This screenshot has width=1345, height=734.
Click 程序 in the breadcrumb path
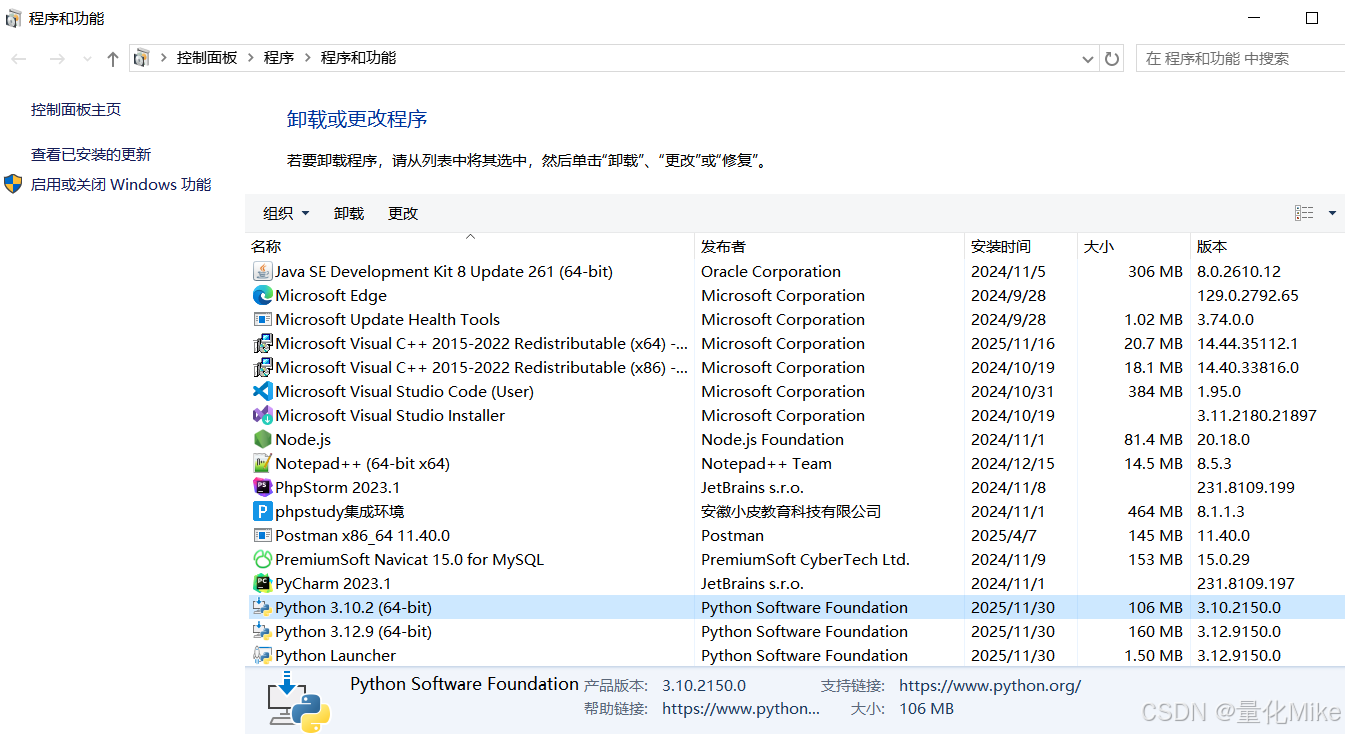(279, 58)
